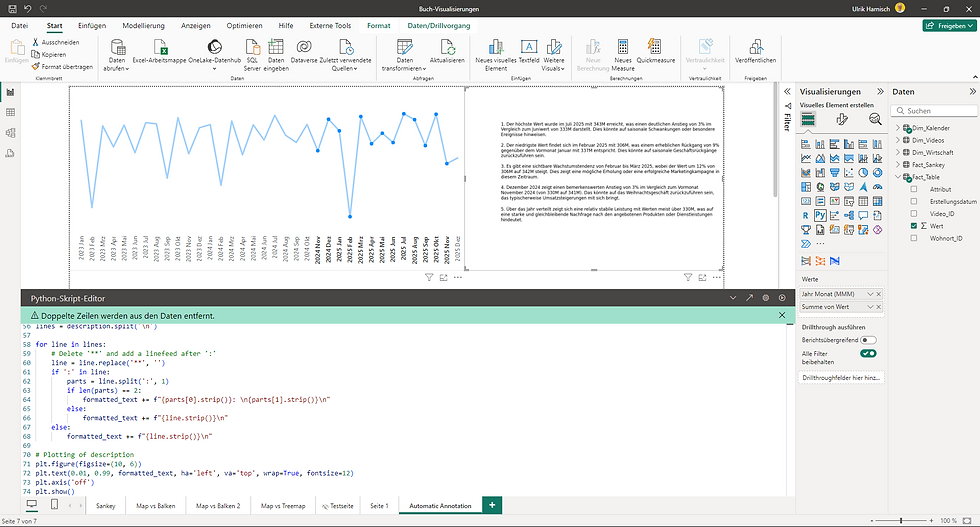The height and width of the screenshot is (527, 980).
Task: Dismiss the duplicate rows warning banner
Action: (782, 316)
